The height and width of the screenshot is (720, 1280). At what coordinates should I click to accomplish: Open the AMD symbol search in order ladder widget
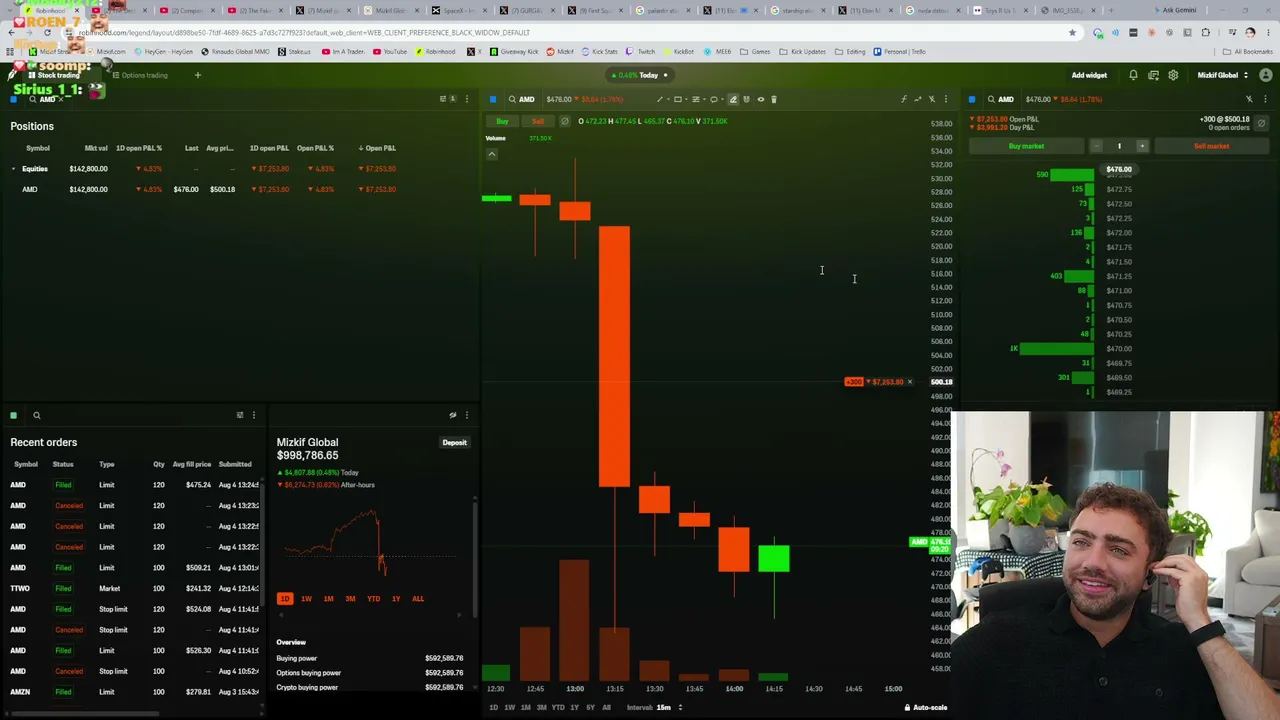(x=1000, y=99)
